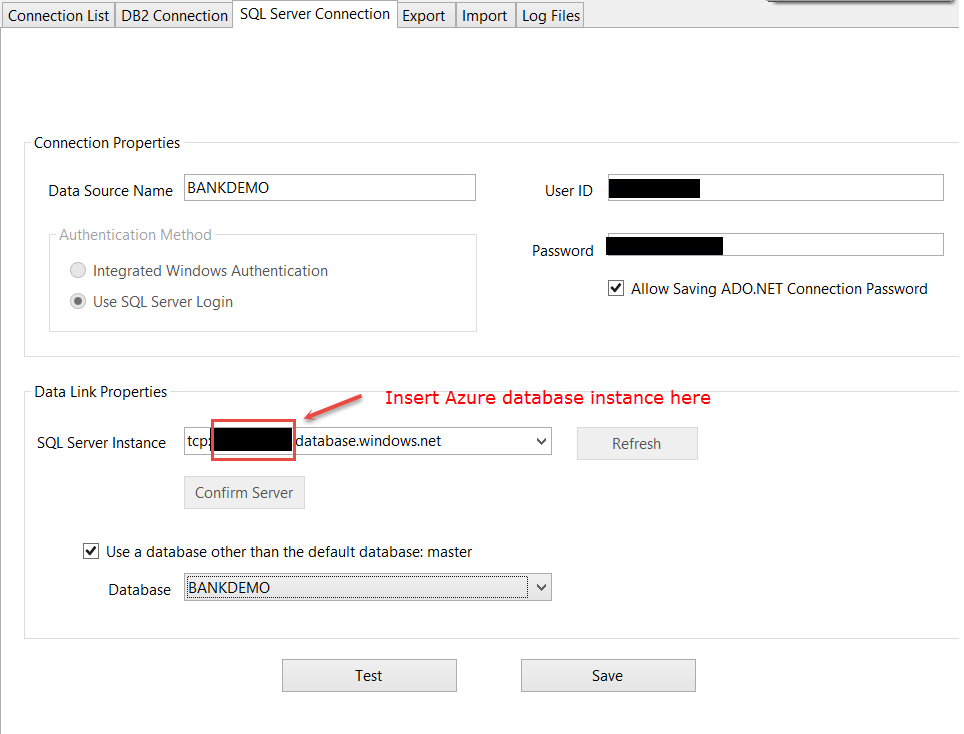Go to the Export tab

[x=423, y=16]
